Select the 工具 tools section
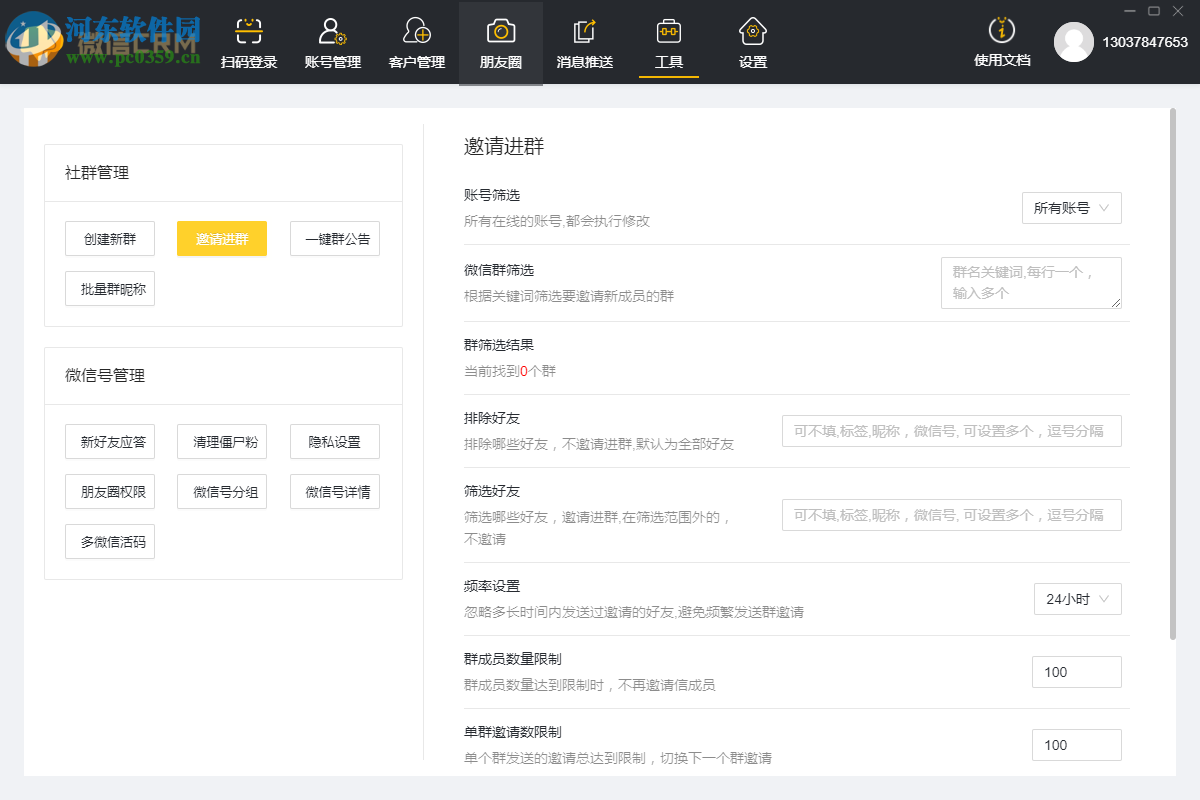1200x800 pixels. click(x=668, y=43)
